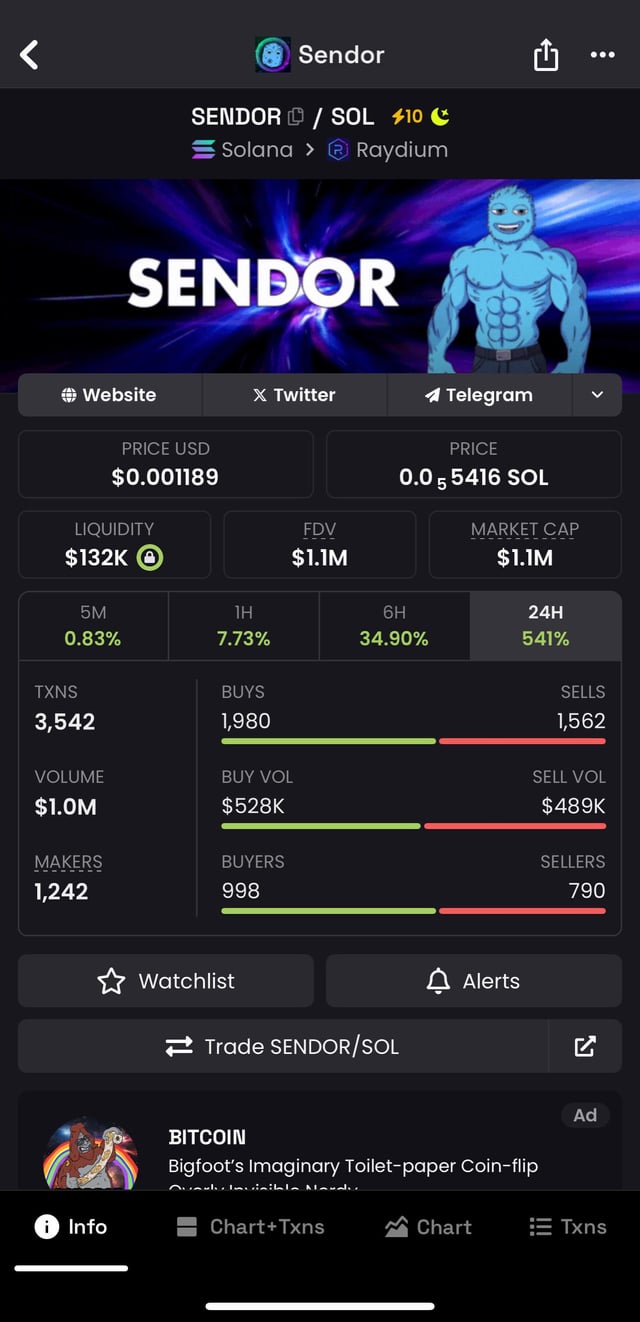Open the share icon in header
The width and height of the screenshot is (640, 1322).
tap(546, 55)
